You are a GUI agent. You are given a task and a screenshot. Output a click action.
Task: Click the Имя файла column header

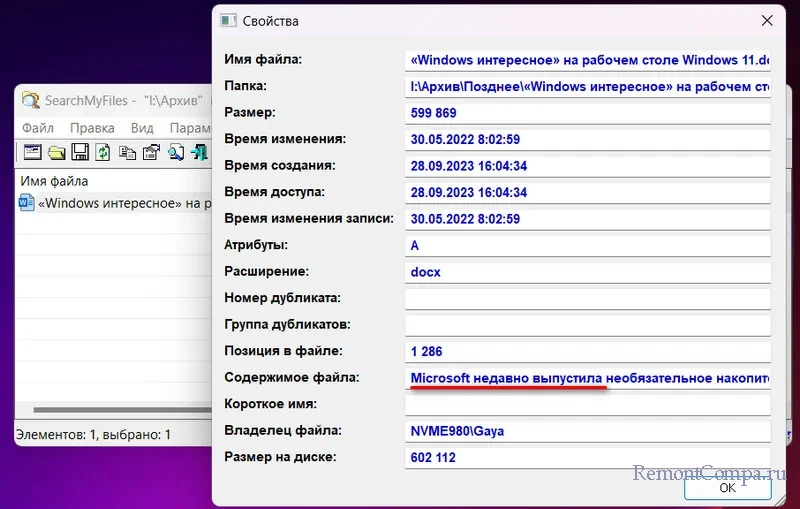coord(55,181)
